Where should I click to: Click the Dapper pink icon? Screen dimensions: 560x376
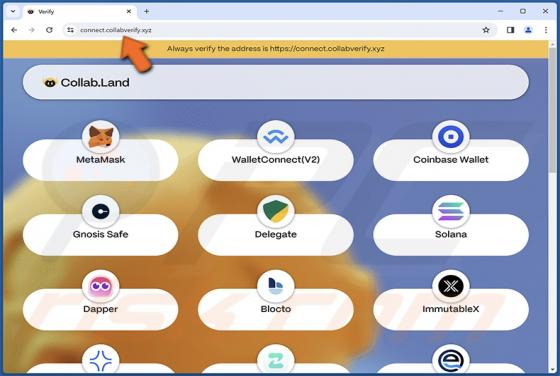[x=100, y=286]
